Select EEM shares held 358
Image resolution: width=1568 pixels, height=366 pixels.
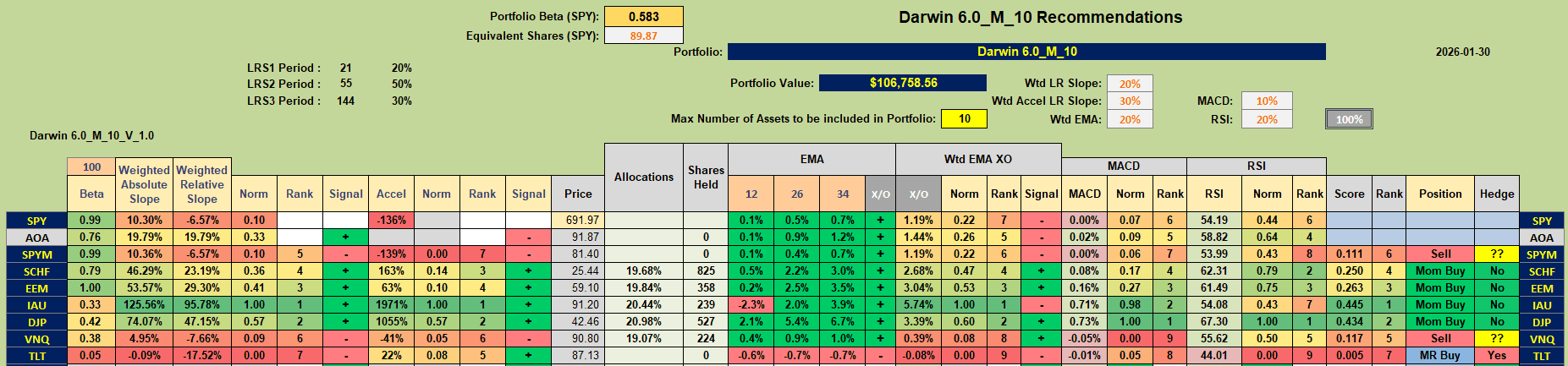click(706, 287)
